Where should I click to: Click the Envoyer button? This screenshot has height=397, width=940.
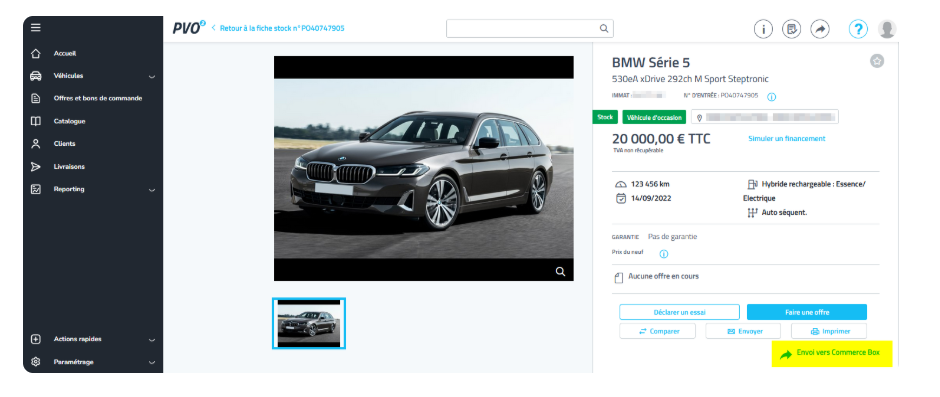743,331
